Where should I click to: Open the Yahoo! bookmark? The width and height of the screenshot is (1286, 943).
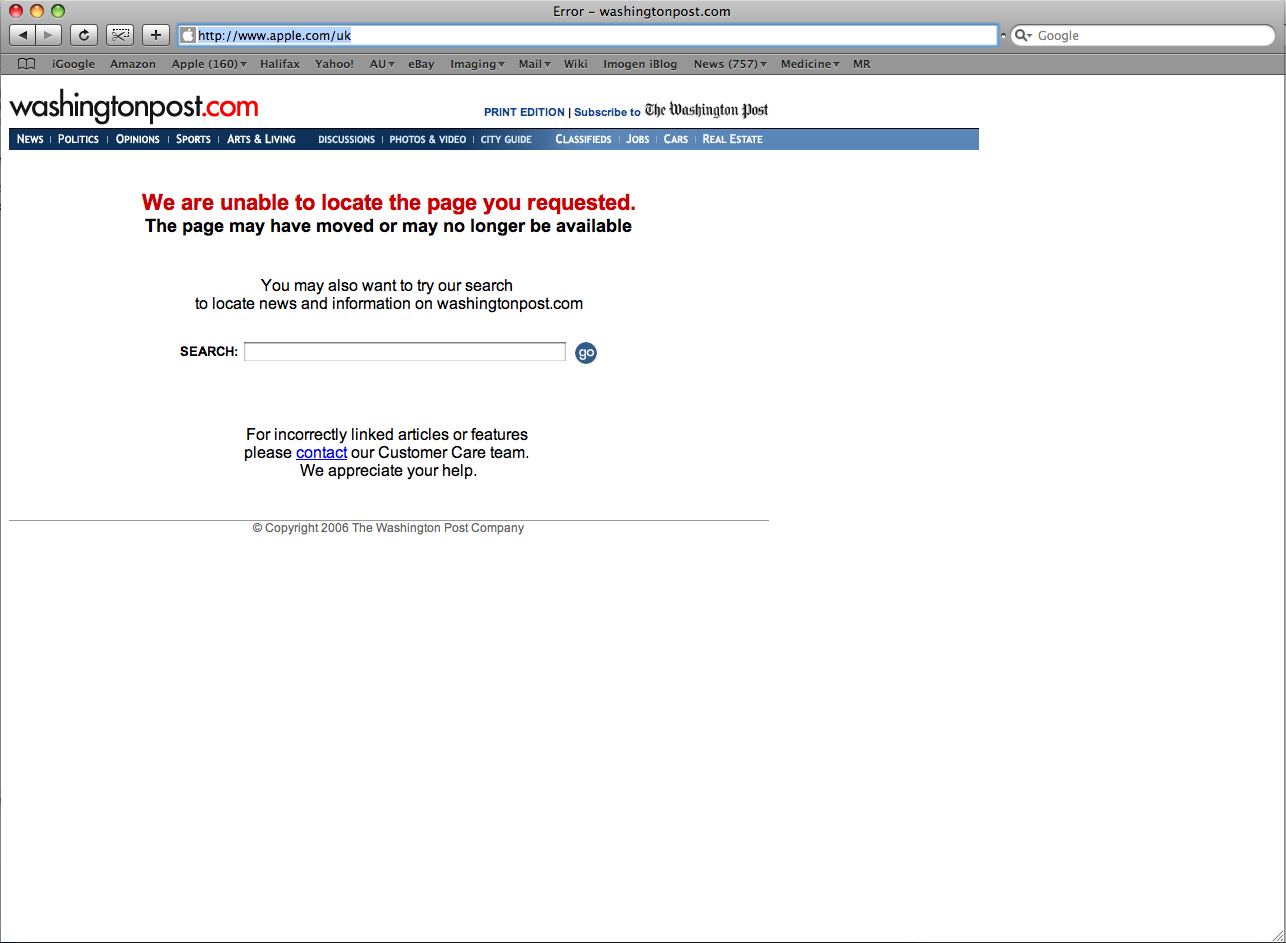click(x=334, y=64)
